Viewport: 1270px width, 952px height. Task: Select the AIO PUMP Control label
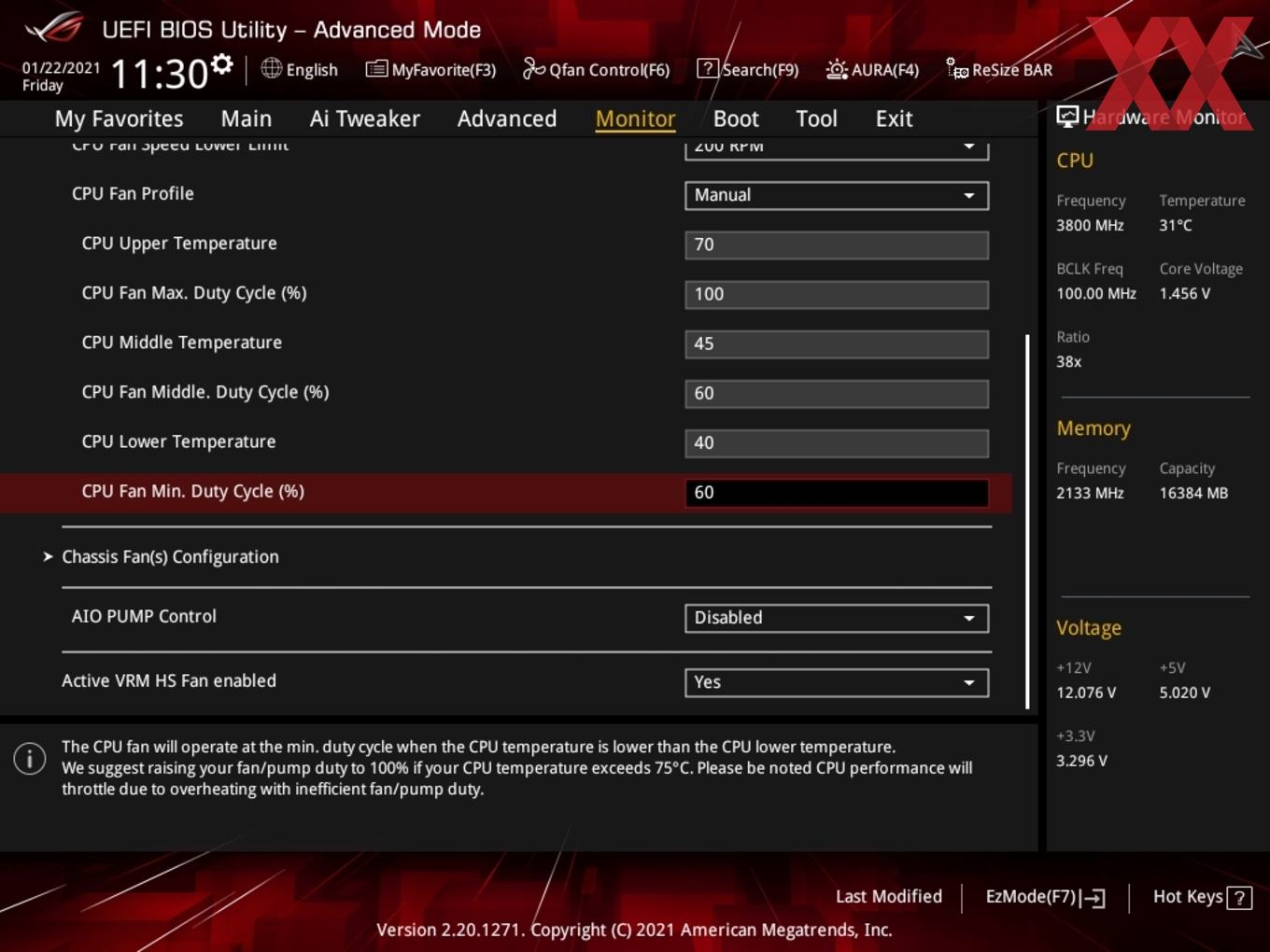coord(144,616)
